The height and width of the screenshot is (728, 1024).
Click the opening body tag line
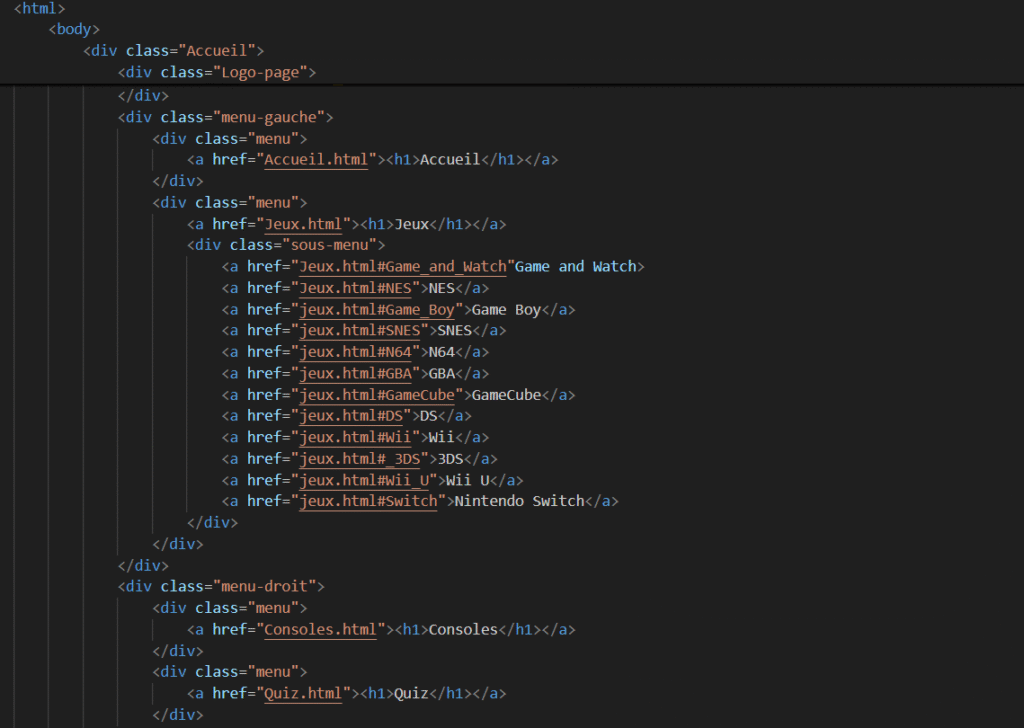pos(74,29)
